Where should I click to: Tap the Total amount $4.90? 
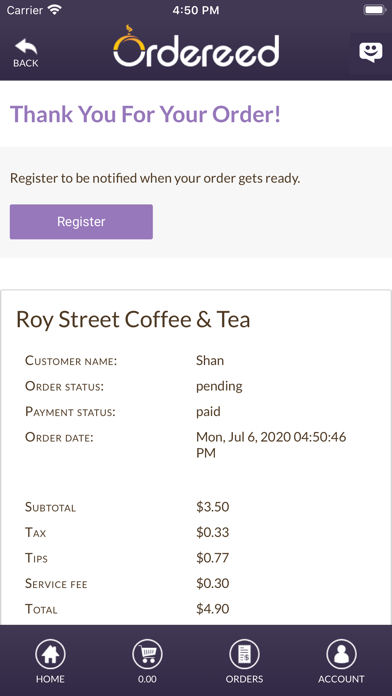[x=213, y=609]
